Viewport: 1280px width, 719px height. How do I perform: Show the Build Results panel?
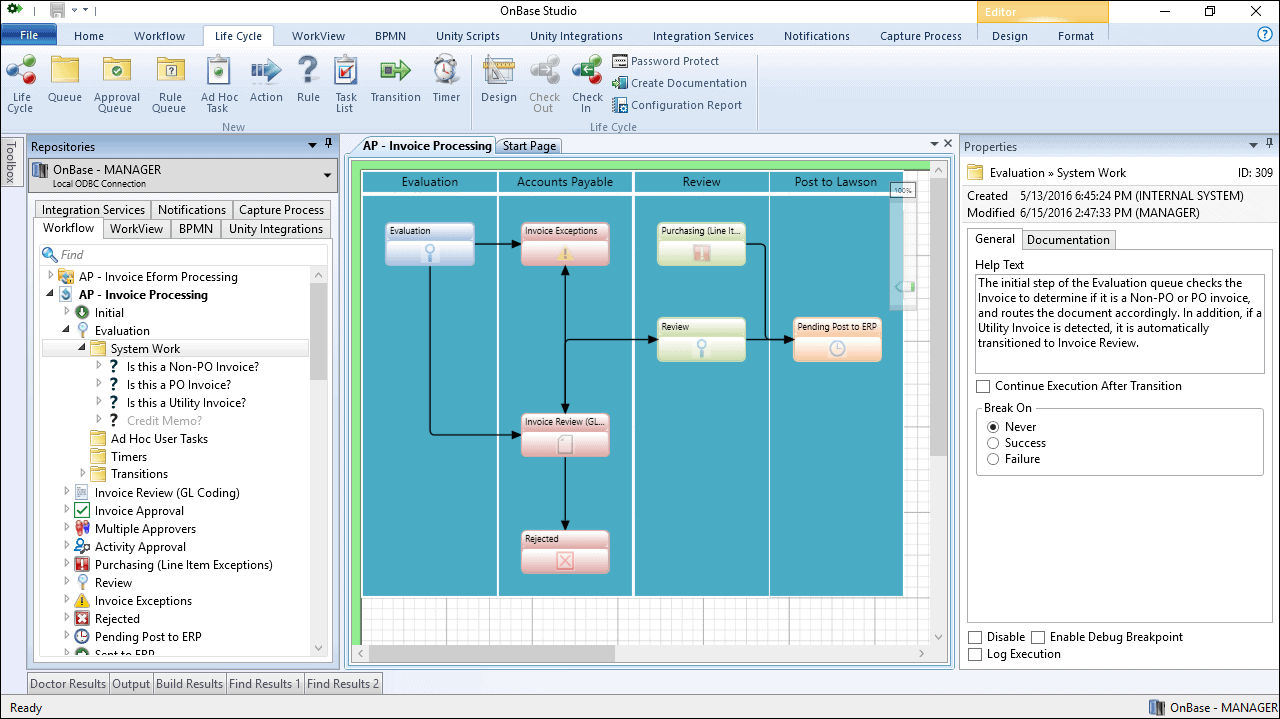pos(189,684)
